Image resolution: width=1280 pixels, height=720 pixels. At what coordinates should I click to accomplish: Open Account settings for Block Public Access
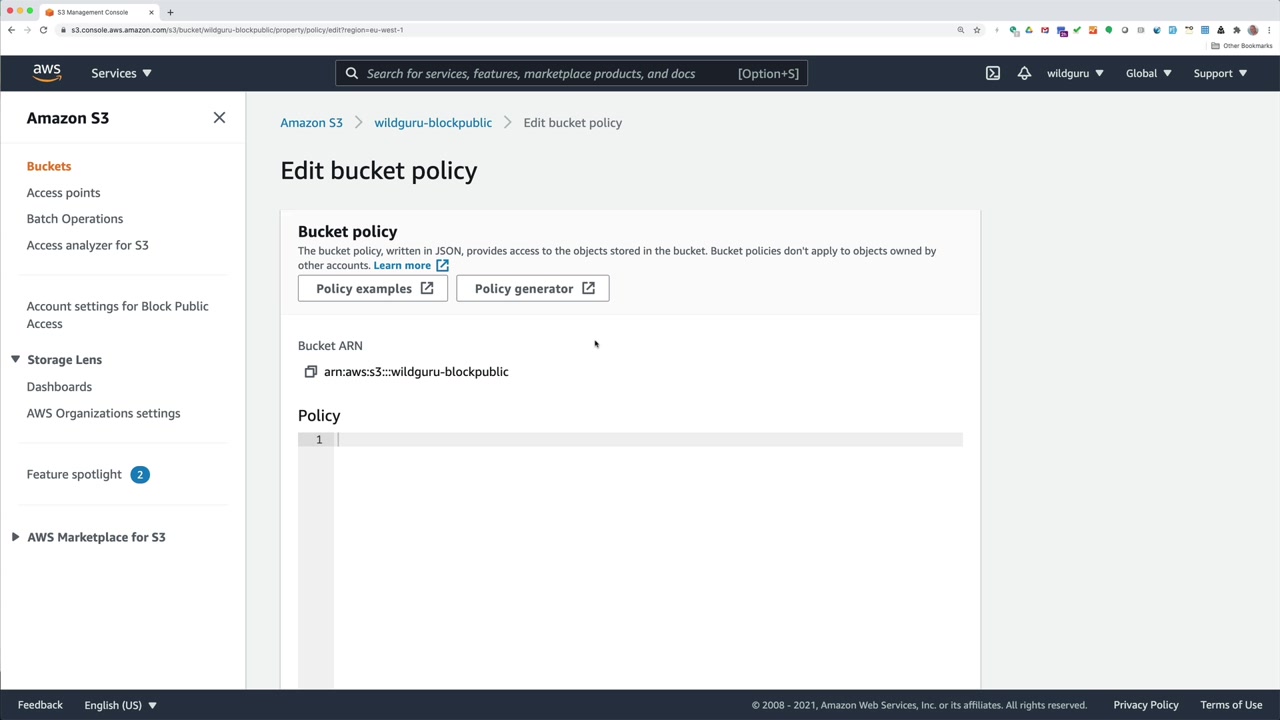coord(117,315)
